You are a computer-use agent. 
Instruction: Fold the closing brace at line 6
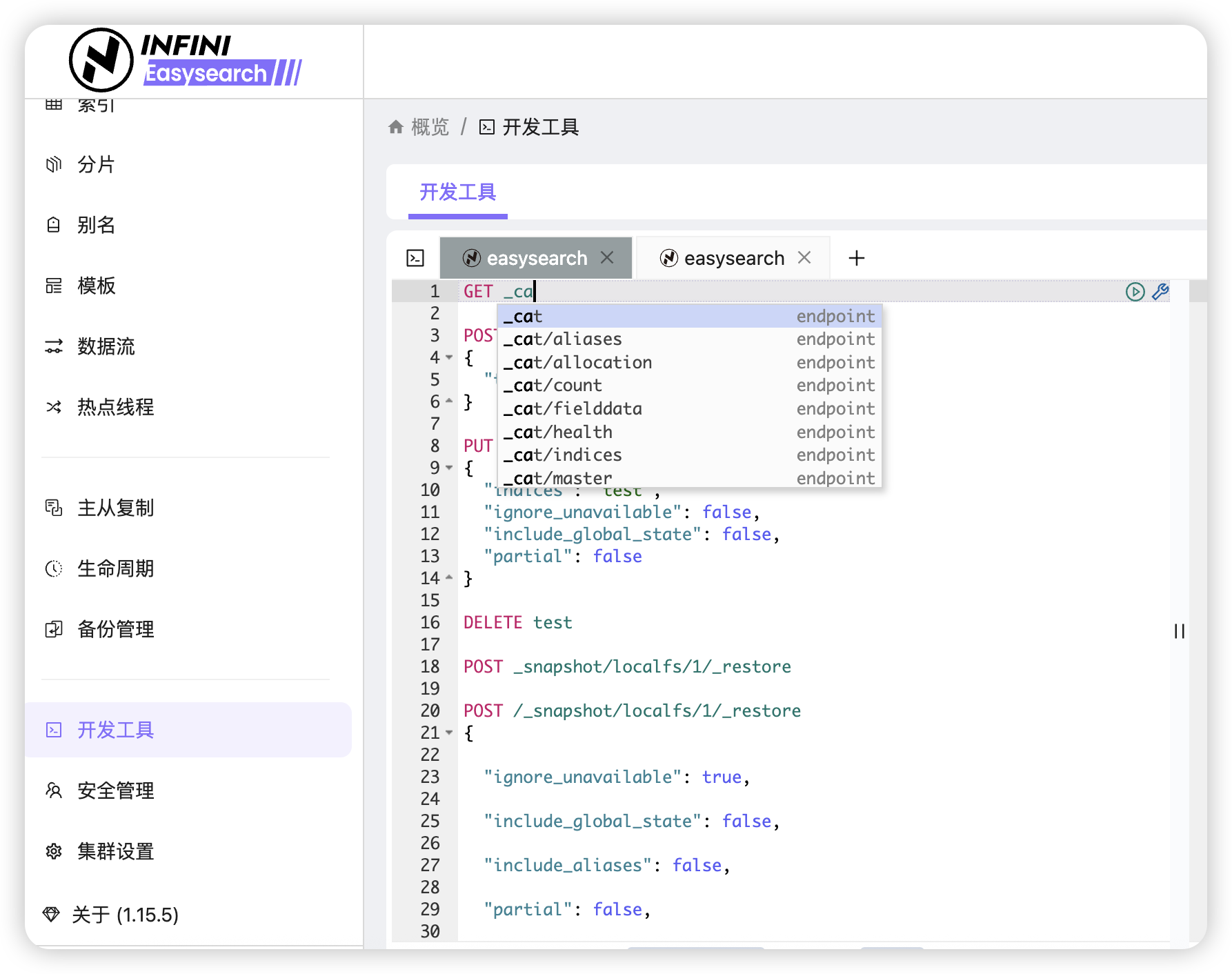[x=449, y=401]
